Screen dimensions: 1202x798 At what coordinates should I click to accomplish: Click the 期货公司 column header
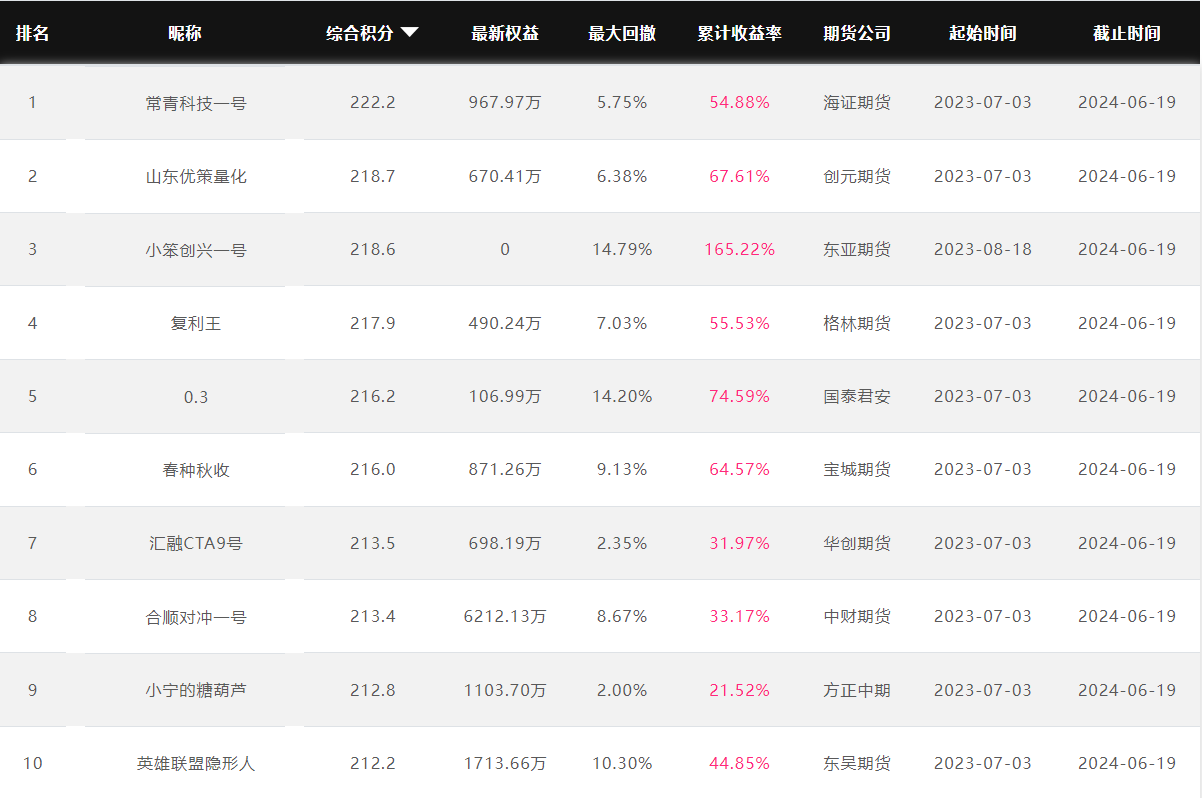tap(857, 33)
